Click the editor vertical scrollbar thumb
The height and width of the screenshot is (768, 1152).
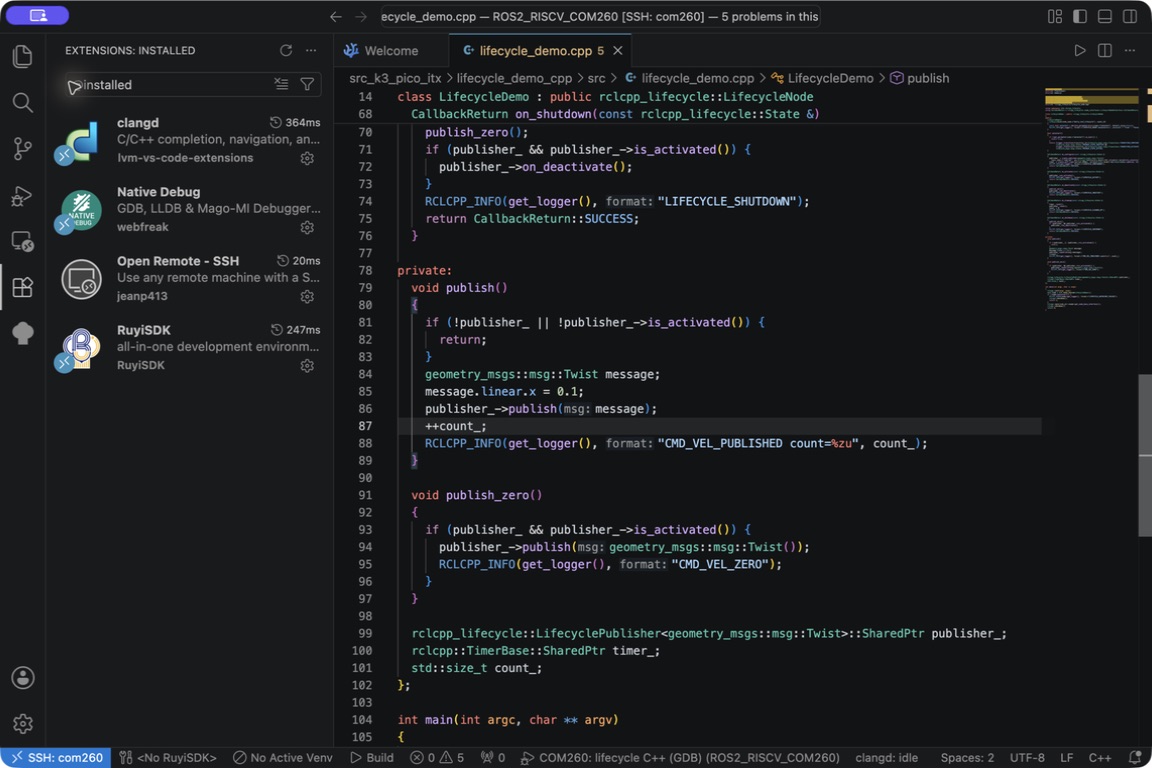tap(1145, 456)
